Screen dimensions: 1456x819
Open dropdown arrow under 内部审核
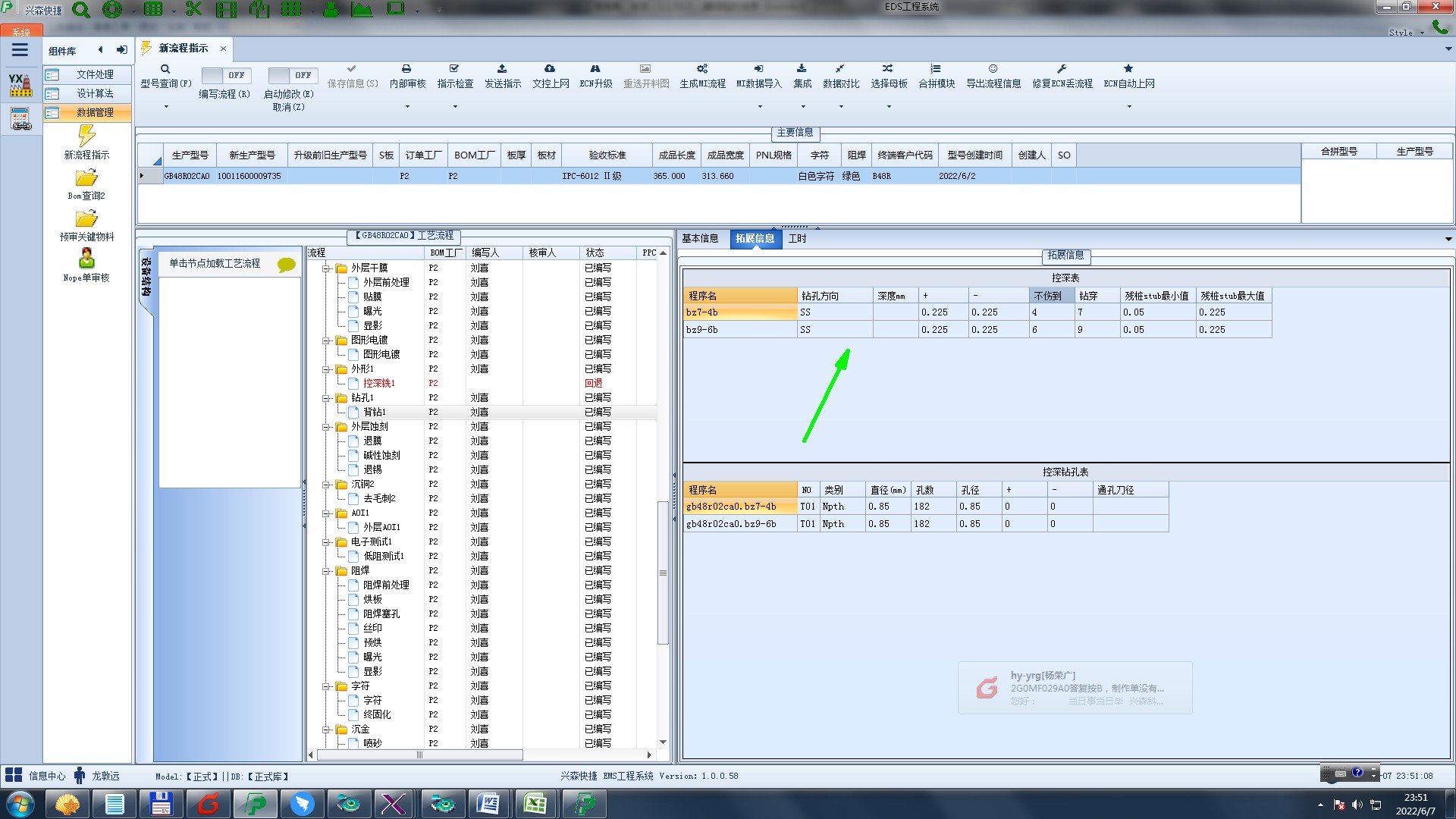407,107
